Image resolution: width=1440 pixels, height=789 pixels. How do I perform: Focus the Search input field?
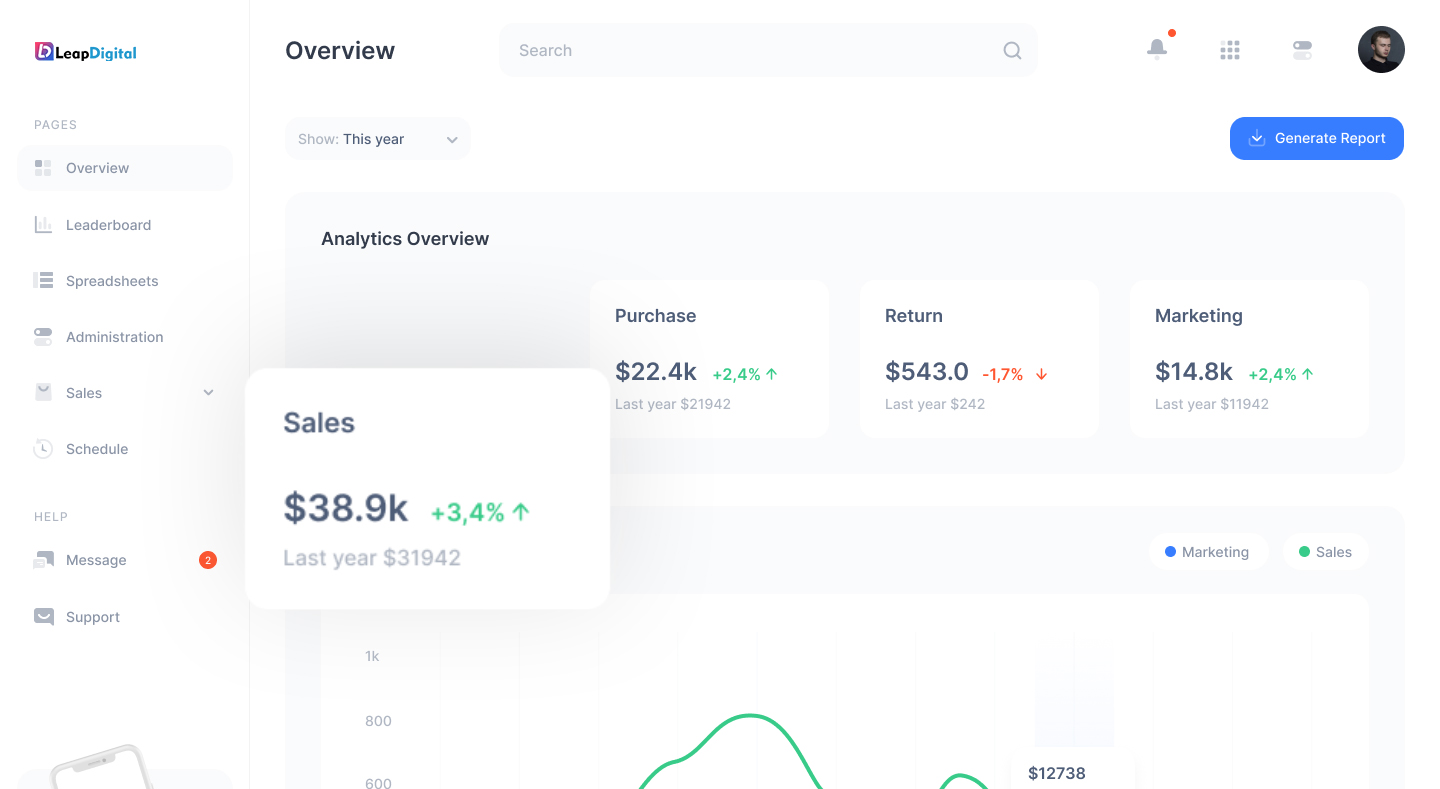tap(768, 50)
